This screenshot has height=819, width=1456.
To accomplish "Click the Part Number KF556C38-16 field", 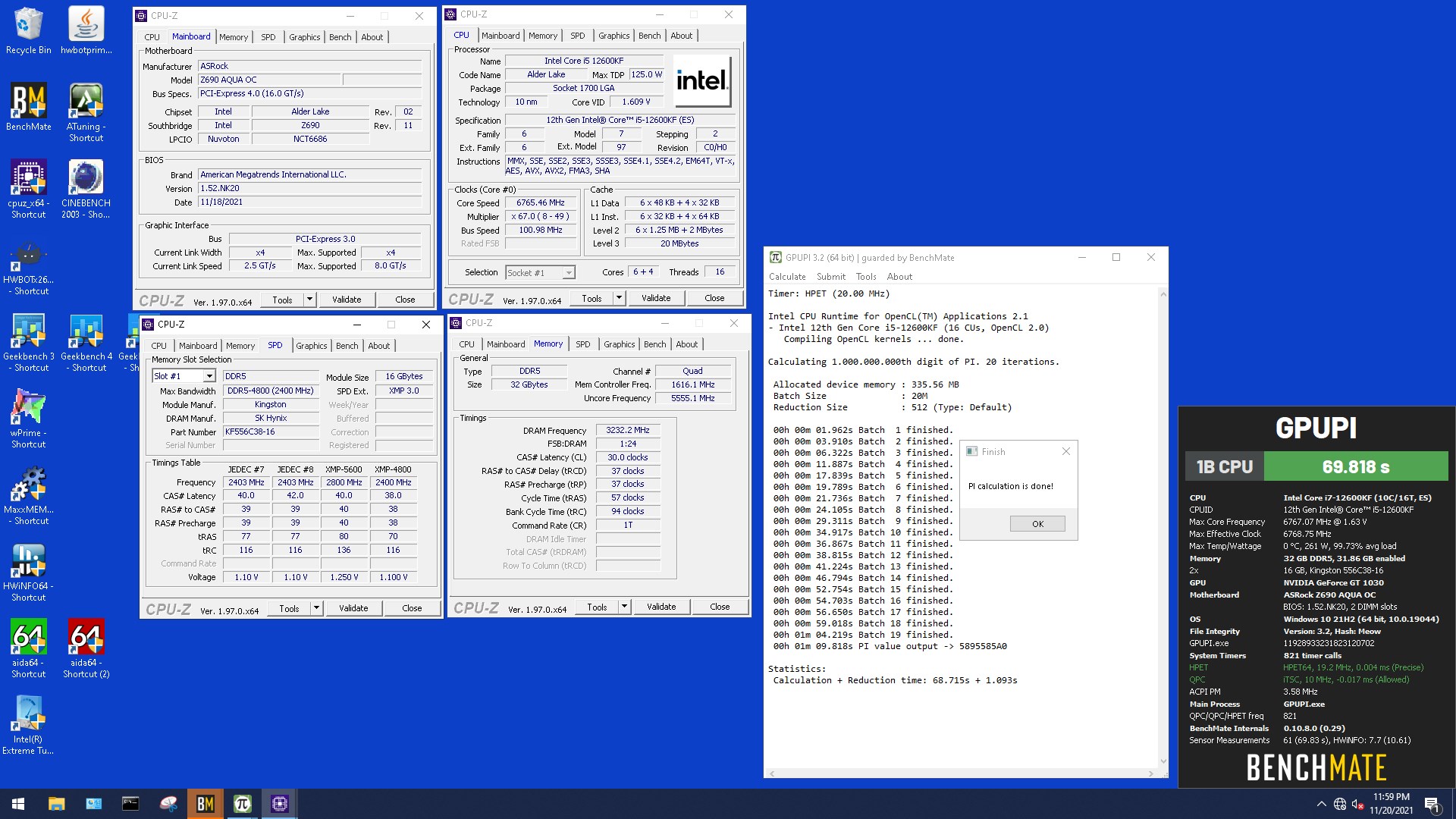I will click(271, 432).
